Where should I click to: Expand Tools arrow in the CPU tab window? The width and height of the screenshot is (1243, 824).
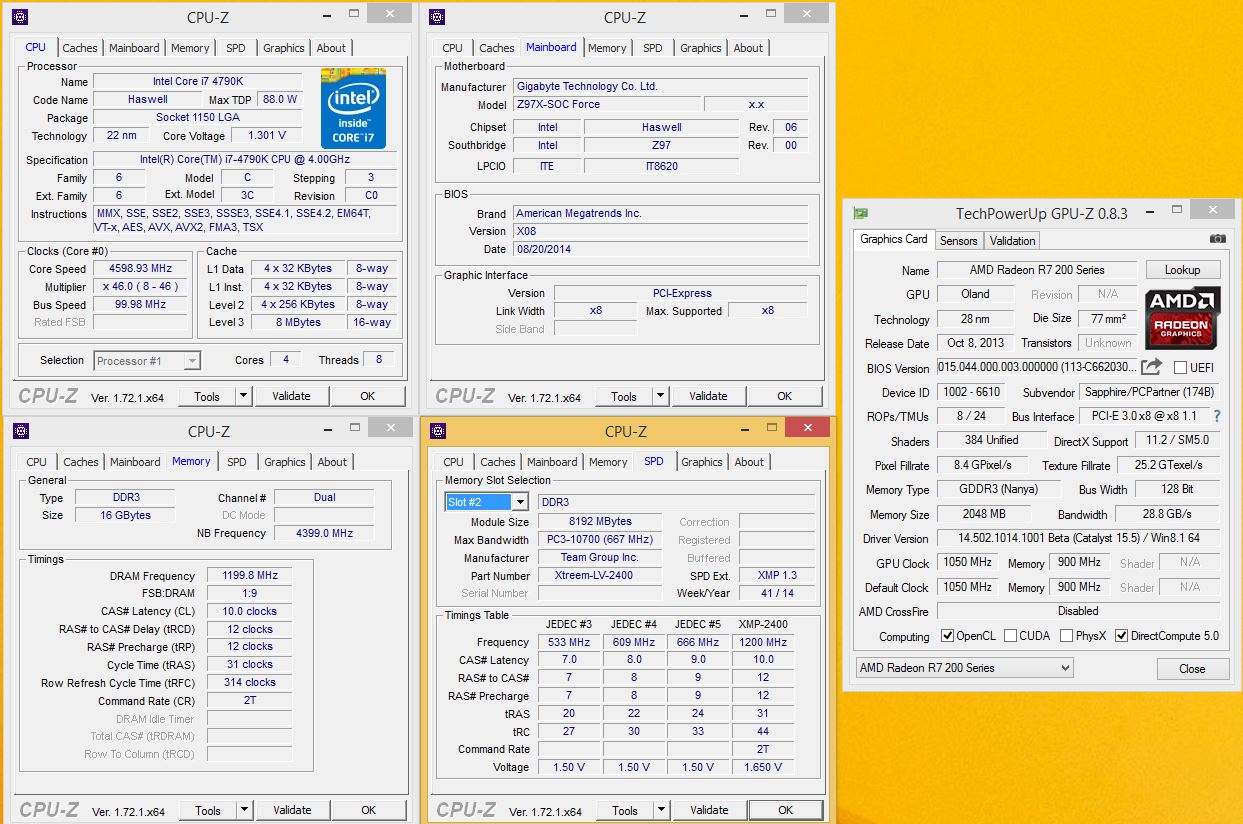pyautogui.click(x=243, y=396)
